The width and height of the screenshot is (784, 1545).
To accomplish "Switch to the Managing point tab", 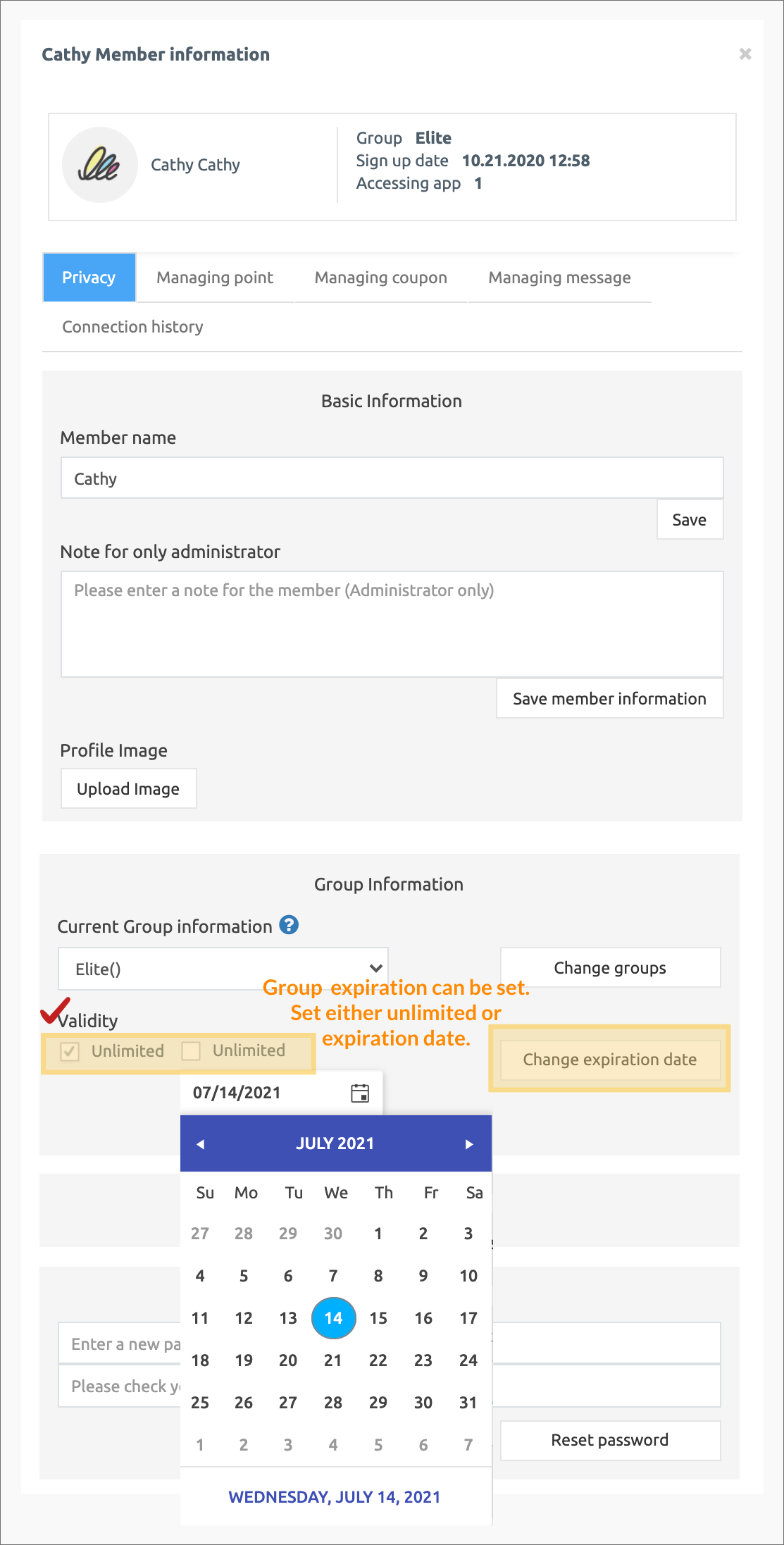I will pos(215,278).
